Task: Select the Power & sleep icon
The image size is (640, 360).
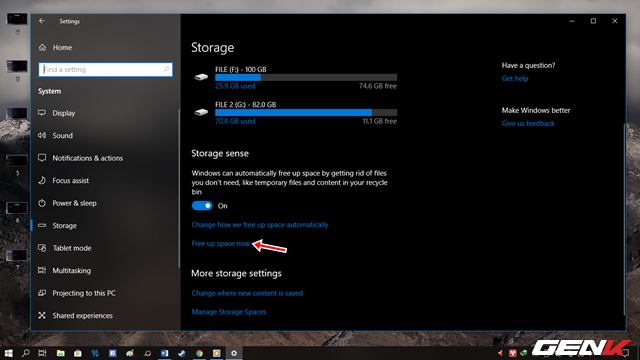Action: pyautogui.click(x=42, y=203)
